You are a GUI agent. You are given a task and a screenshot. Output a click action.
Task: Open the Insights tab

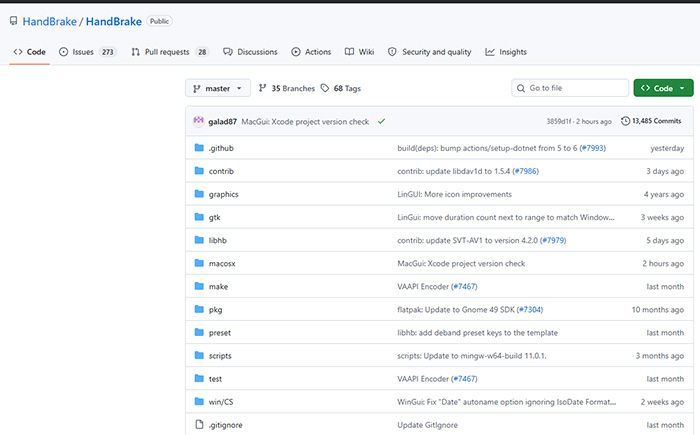click(506, 52)
